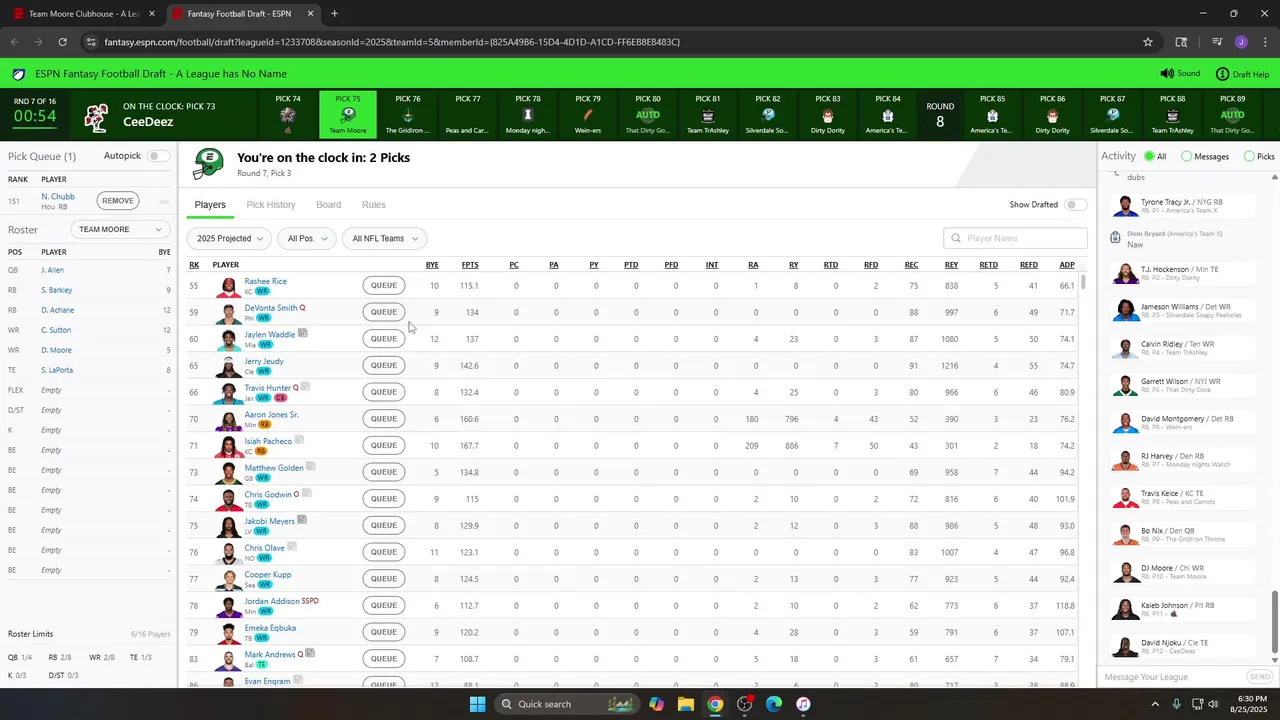Click Rashee Rice's player headshot

click(x=229, y=286)
